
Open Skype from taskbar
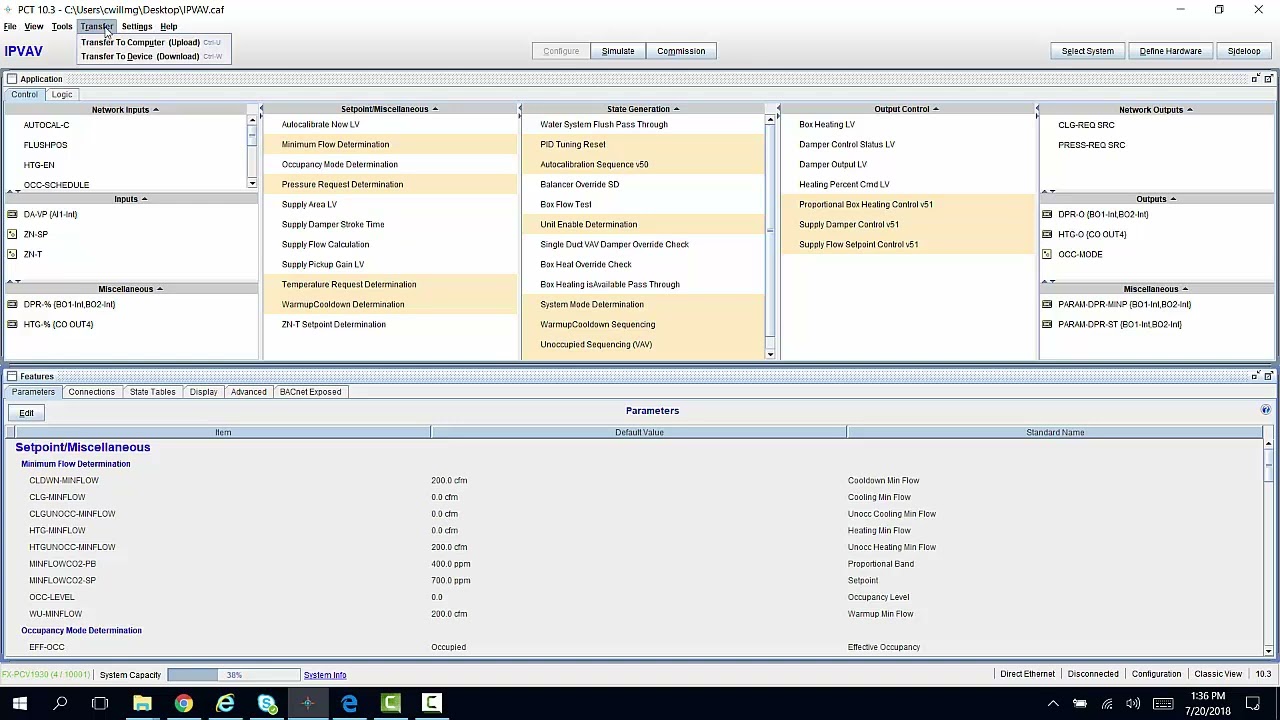pyautogui.click(x=266, y=703)
